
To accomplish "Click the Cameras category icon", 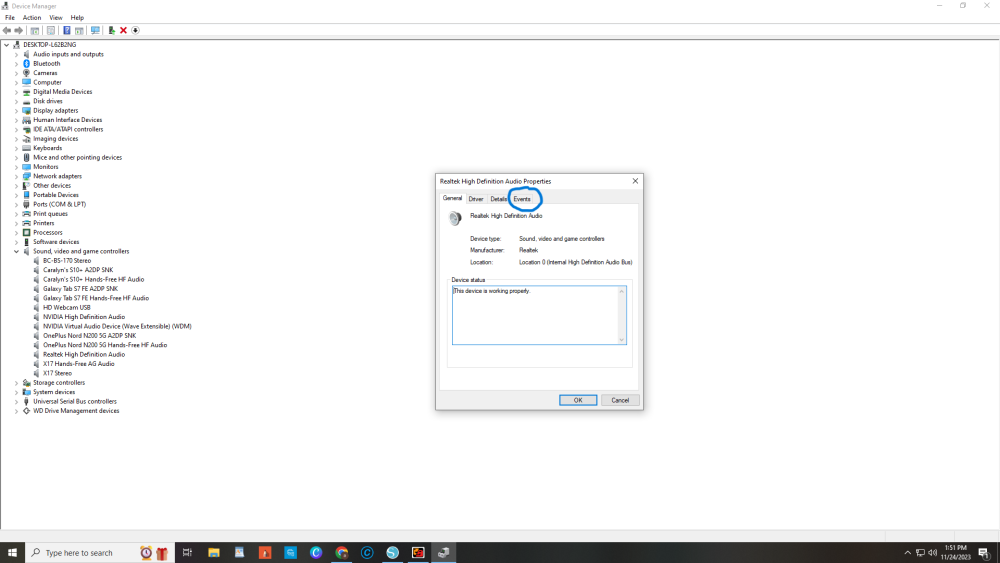I will [x=26, y=73].
